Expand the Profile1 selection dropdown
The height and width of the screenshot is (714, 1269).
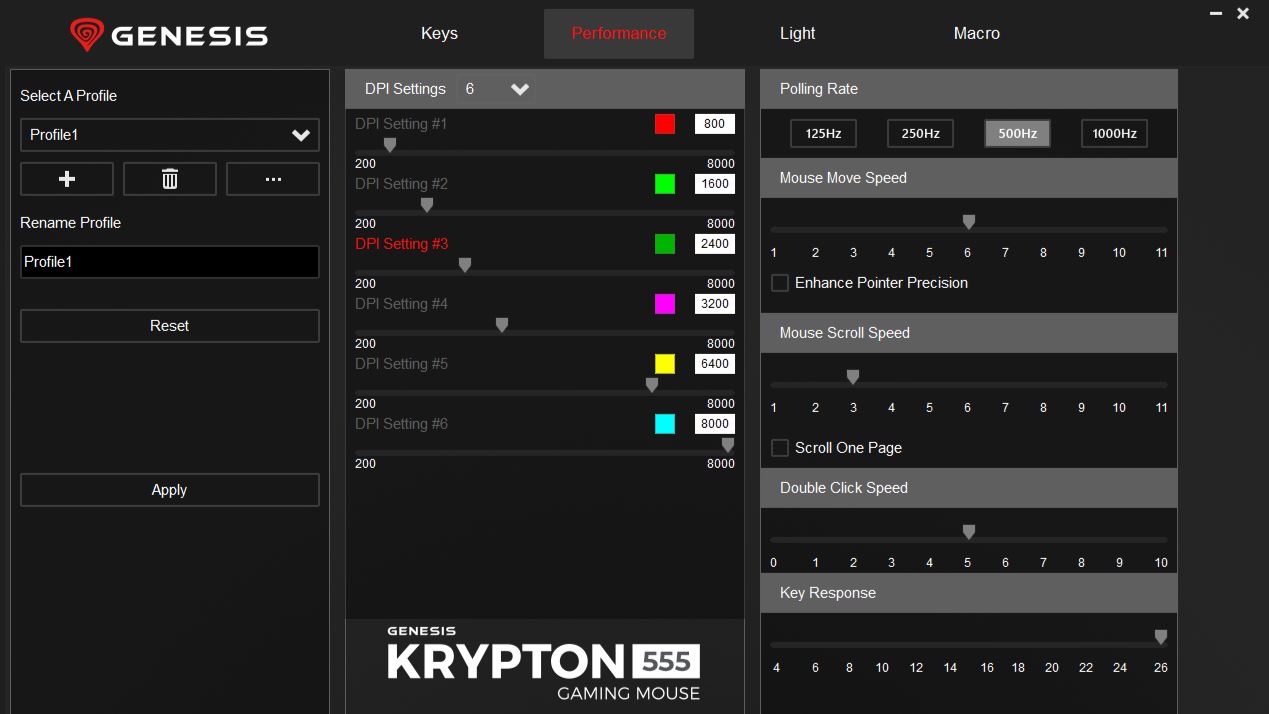tap(300, 135)
